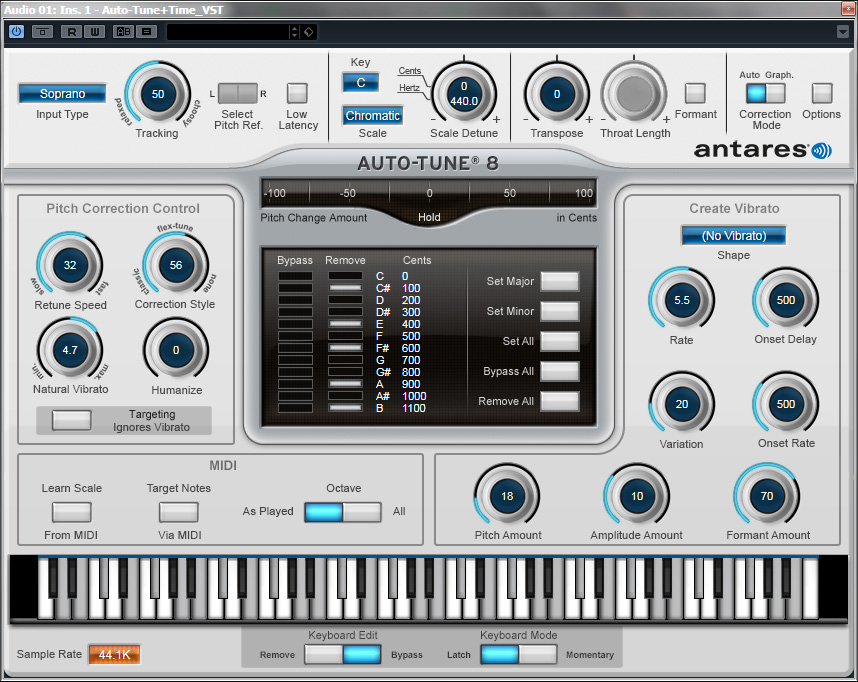The height and width of the screenshot is (682, 858).
Task: Click the Onset Delay knob
Action: (x=785, y=300)
